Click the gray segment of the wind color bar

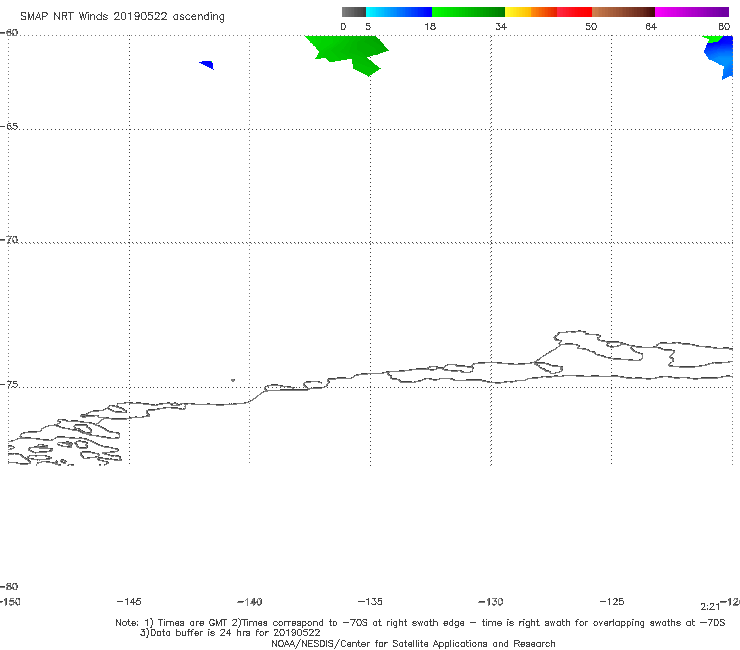353,12
